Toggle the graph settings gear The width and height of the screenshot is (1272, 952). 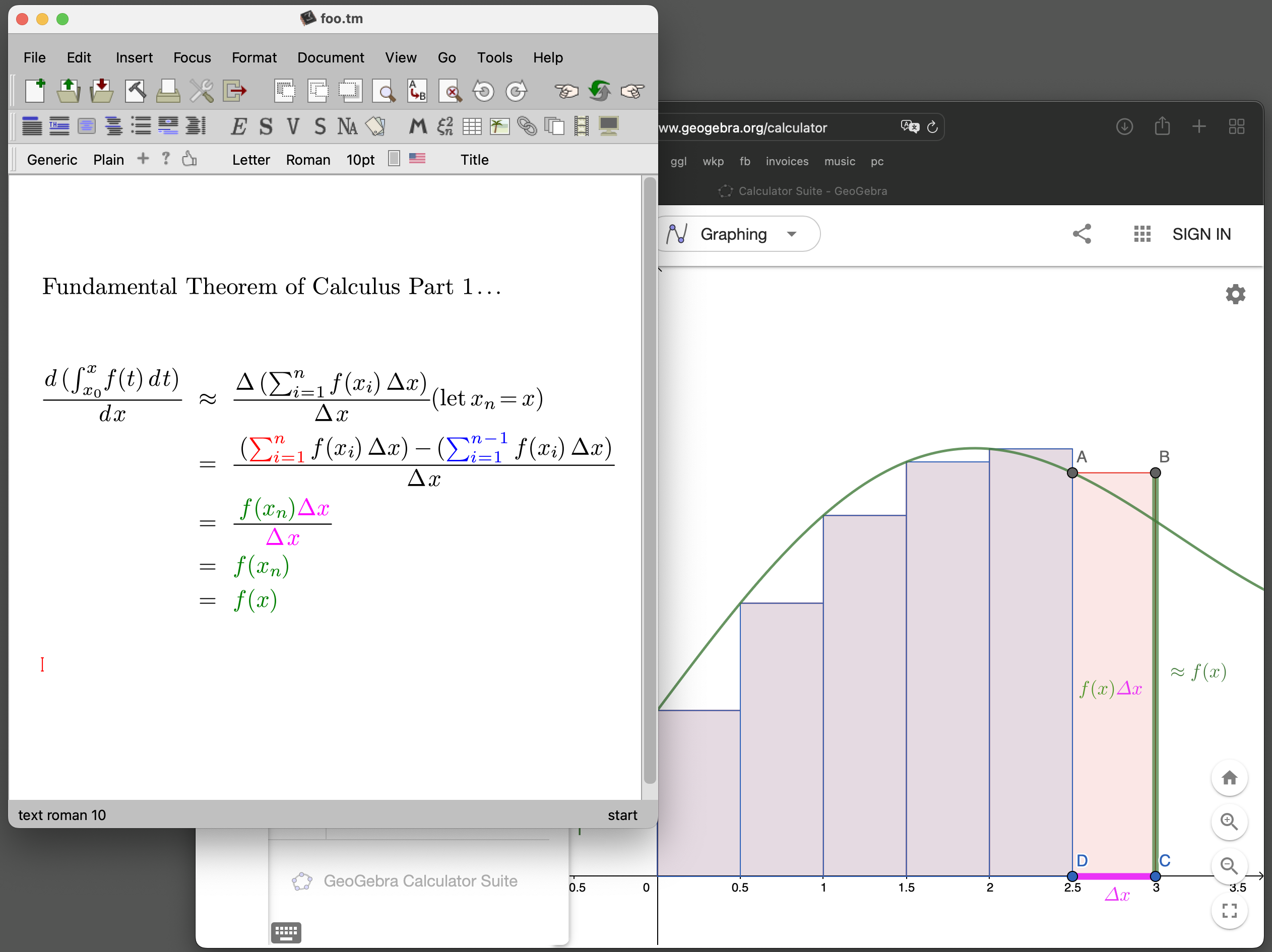click(x=1235, y=294)
